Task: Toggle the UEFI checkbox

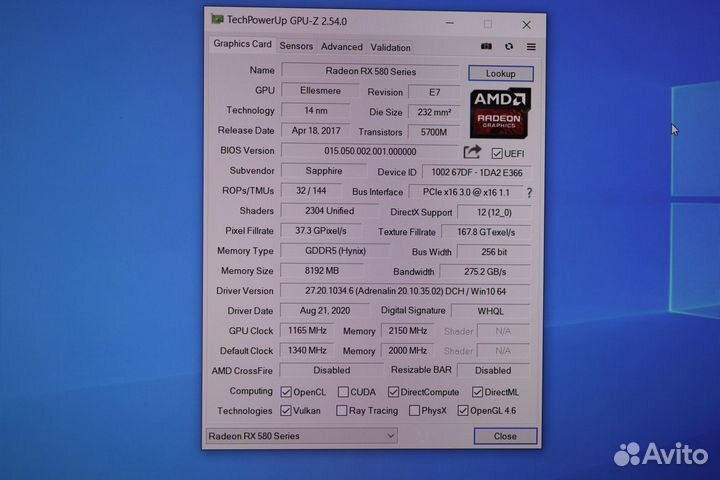Action: coord(496,153)
